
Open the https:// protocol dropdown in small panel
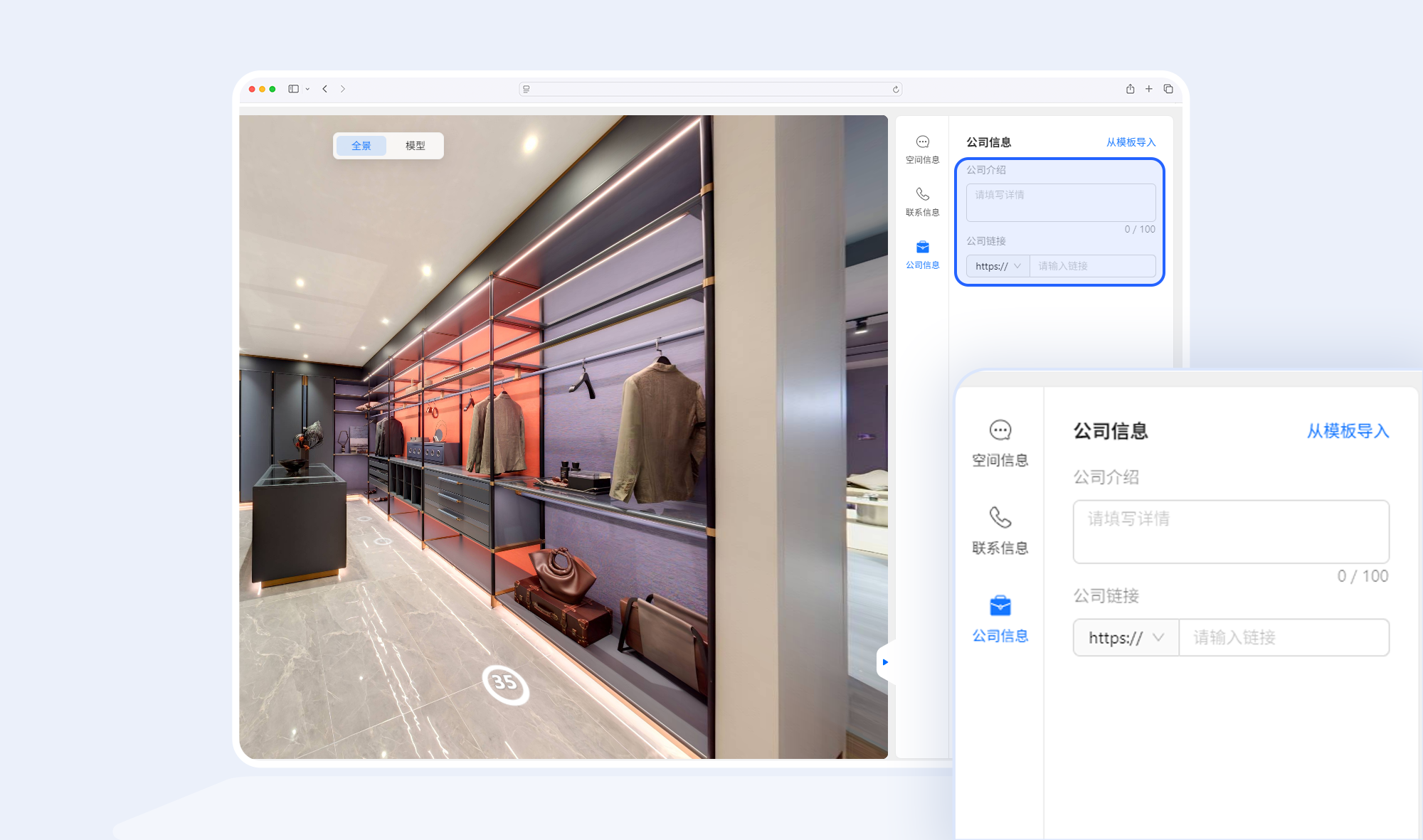pos(998,266)
